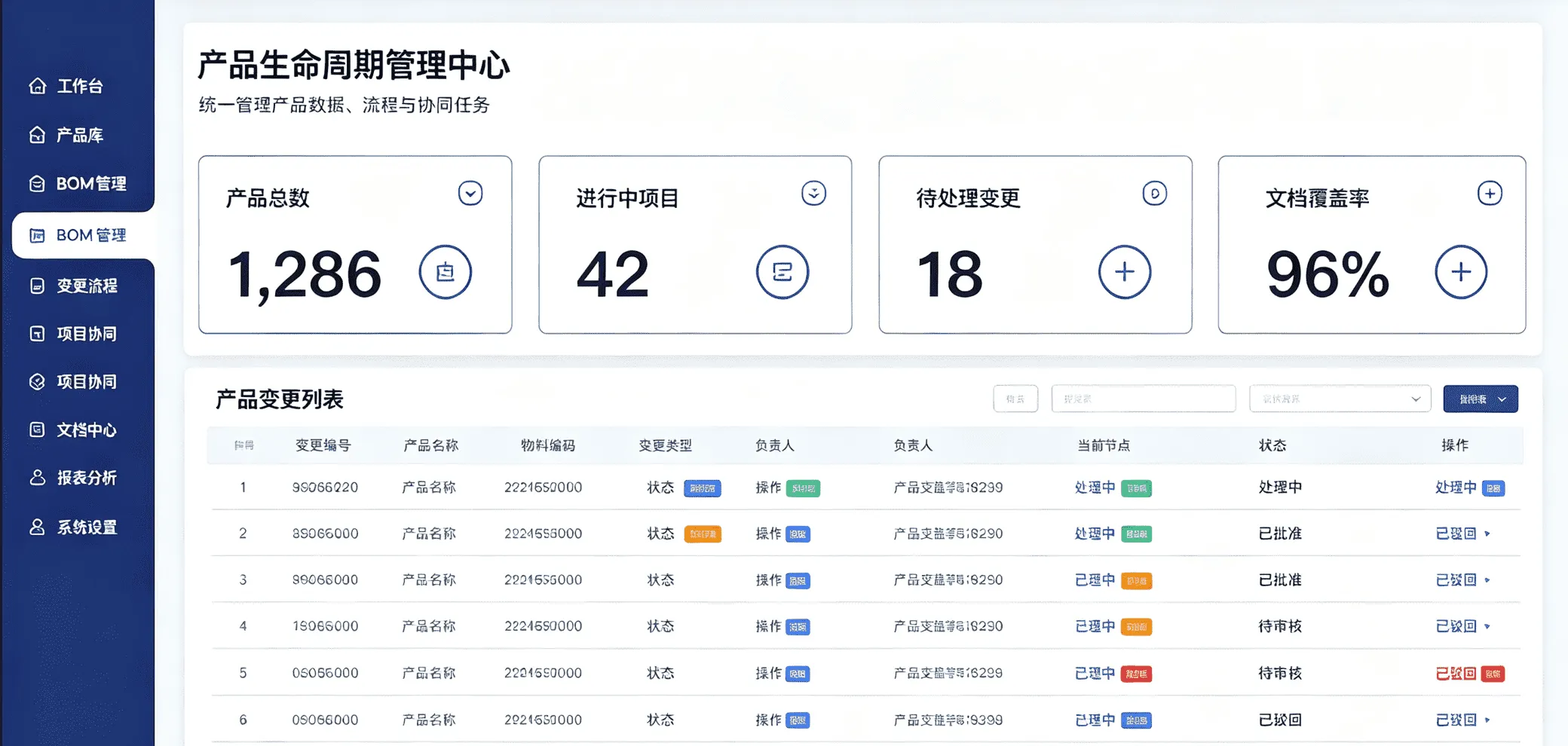
Task: Click the 已批准 status cell in row 2
Action: (1280, 534)
